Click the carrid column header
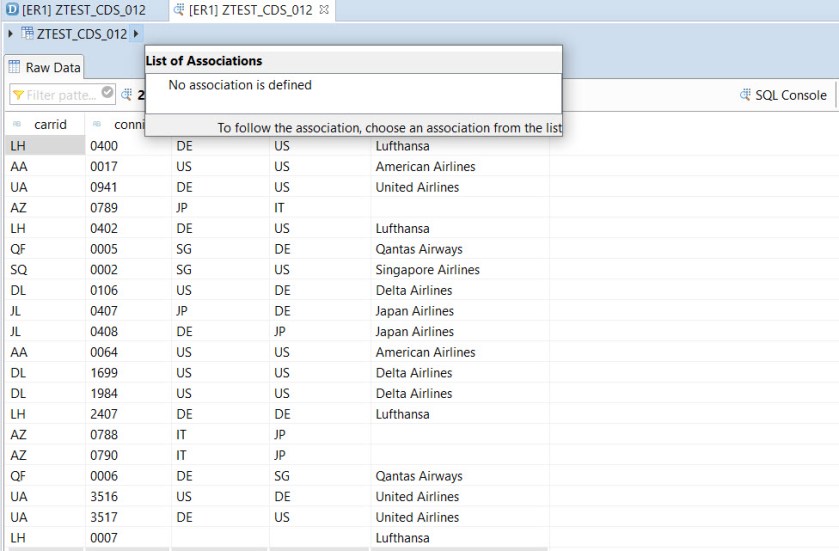The height and width of the screenshot is (551, 839). click(x=50, y=125)
